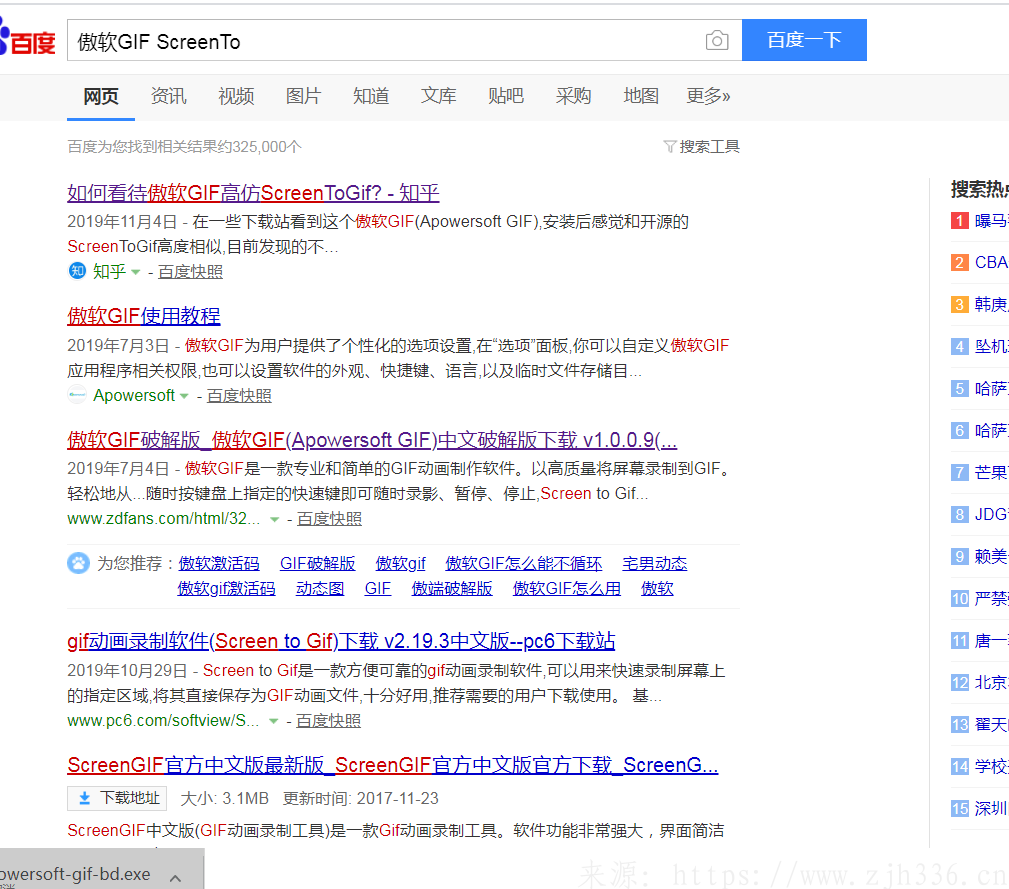Open the 地图 tab
Viewport: 1009px width, 889px height.
(x=641, y=96)
